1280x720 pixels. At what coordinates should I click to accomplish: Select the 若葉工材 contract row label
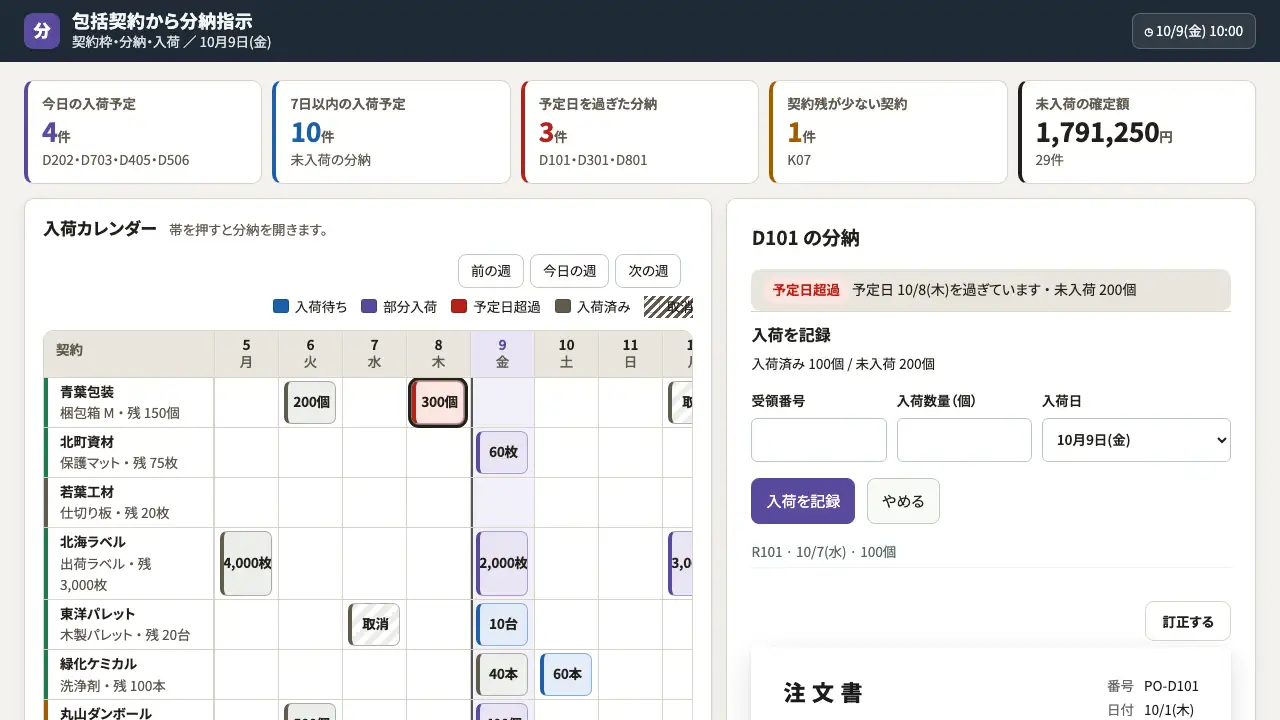pyautogui.click(x=129, y=502)
